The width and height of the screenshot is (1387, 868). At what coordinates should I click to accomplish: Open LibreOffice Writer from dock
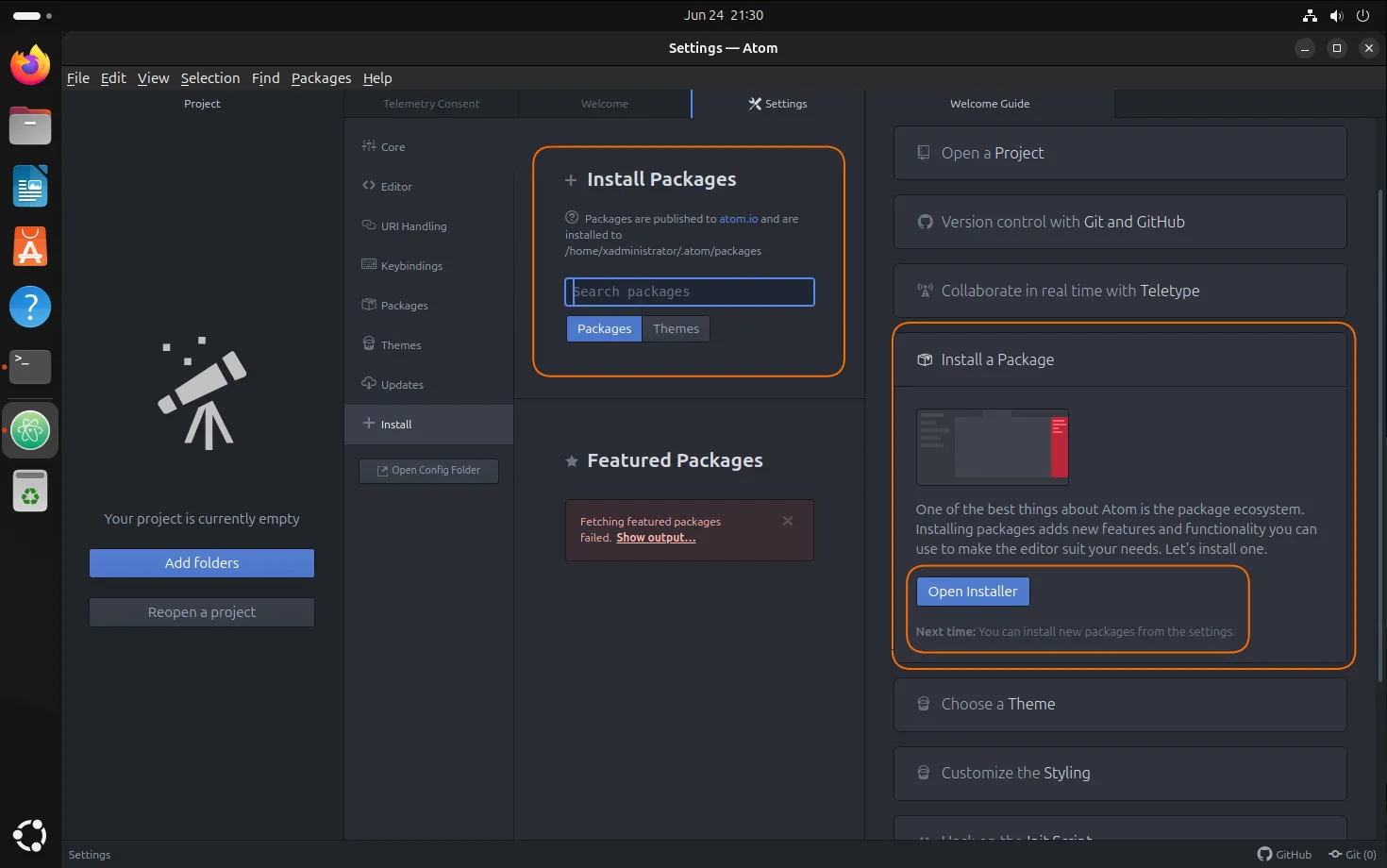coord(30,186)
